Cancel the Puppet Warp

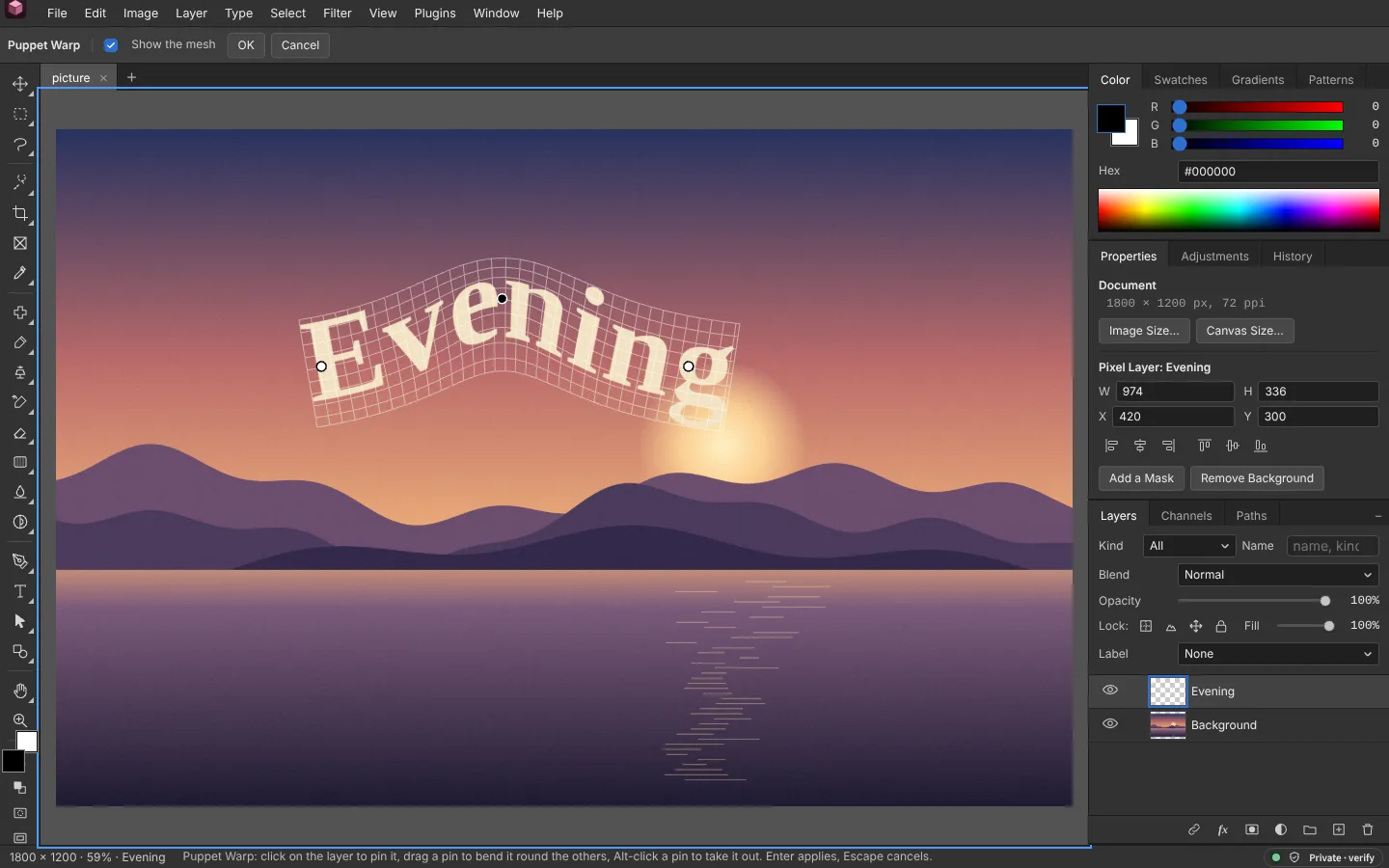pos(300,45)
